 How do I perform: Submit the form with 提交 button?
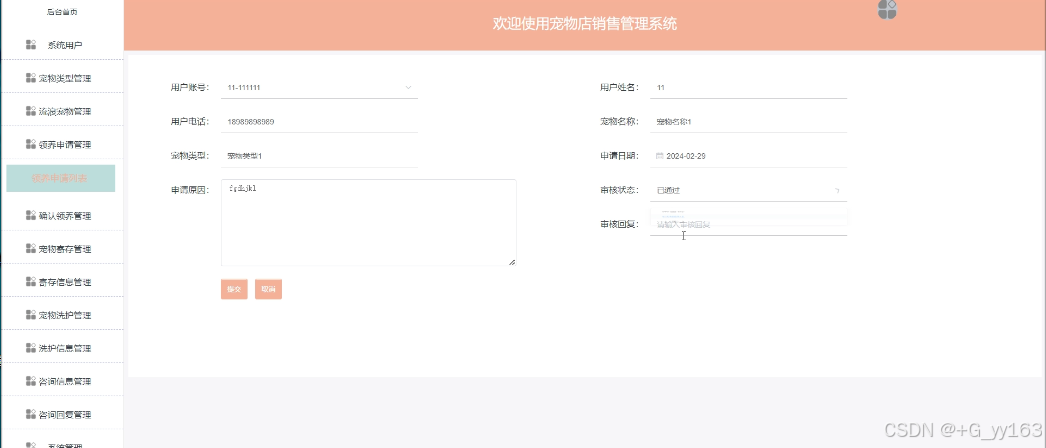[x=234, y=289]
